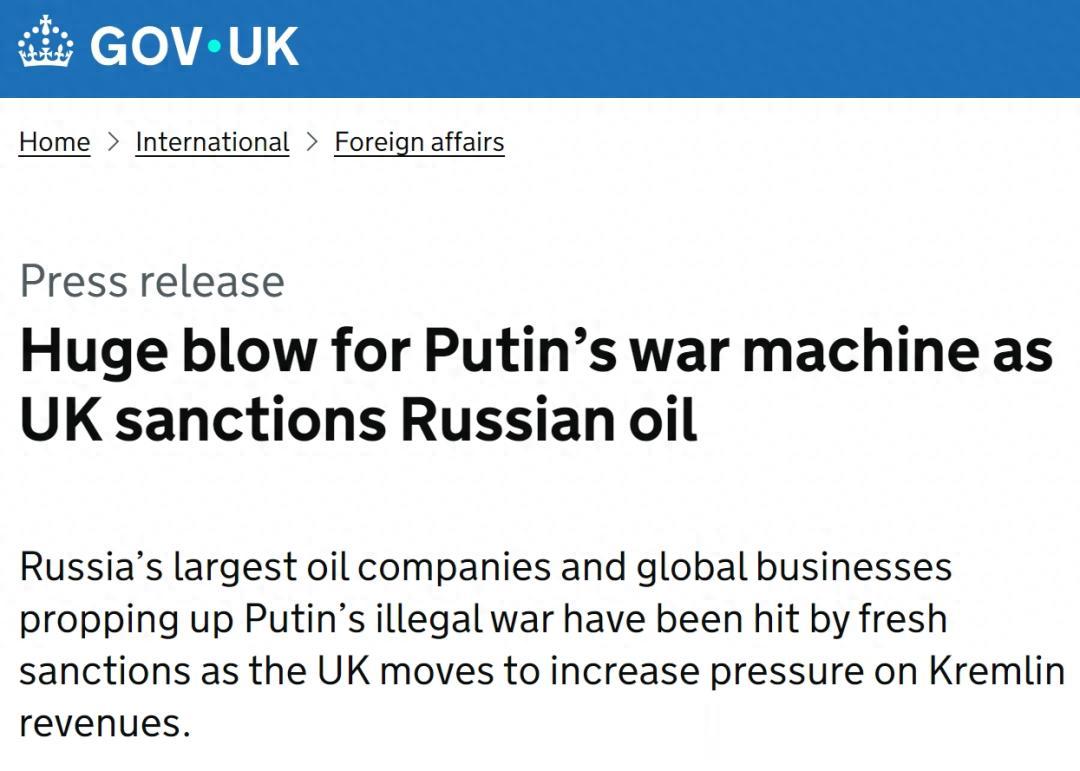Click the GOV.UK crown icon
Screen dimensions: 1080x771
(46, 45)
